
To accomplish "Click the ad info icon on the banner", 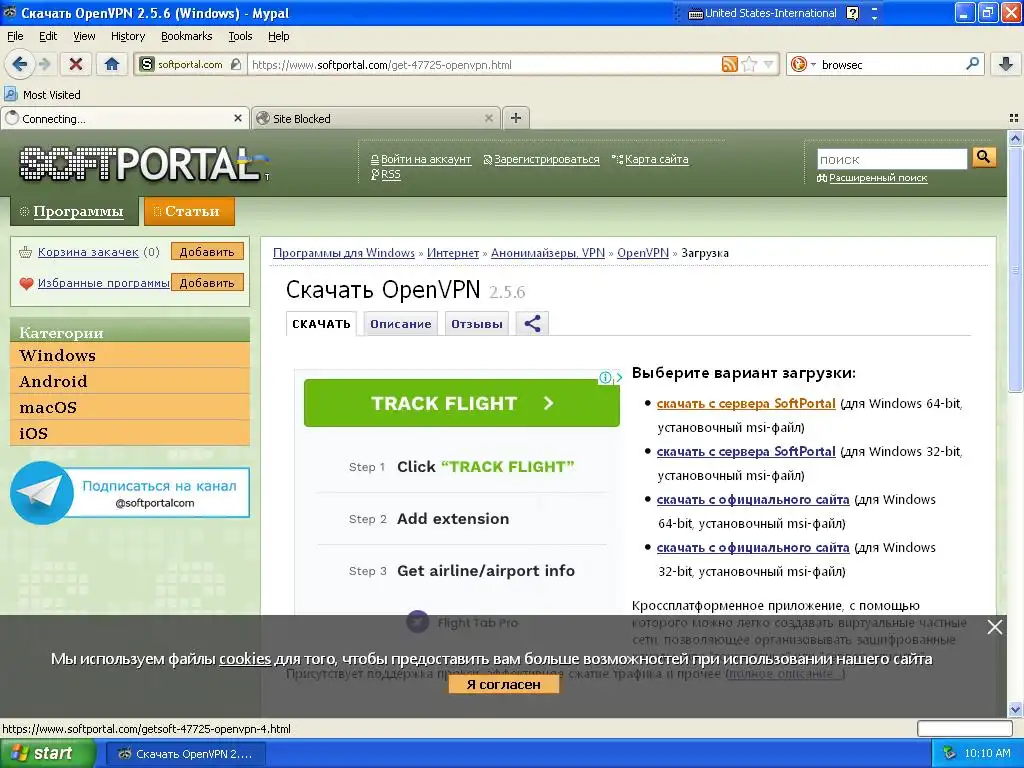I will (x=605, y=377).
